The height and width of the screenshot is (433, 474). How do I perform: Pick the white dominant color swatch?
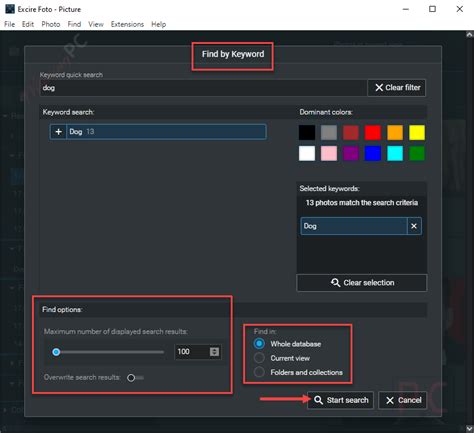(307, 153)
